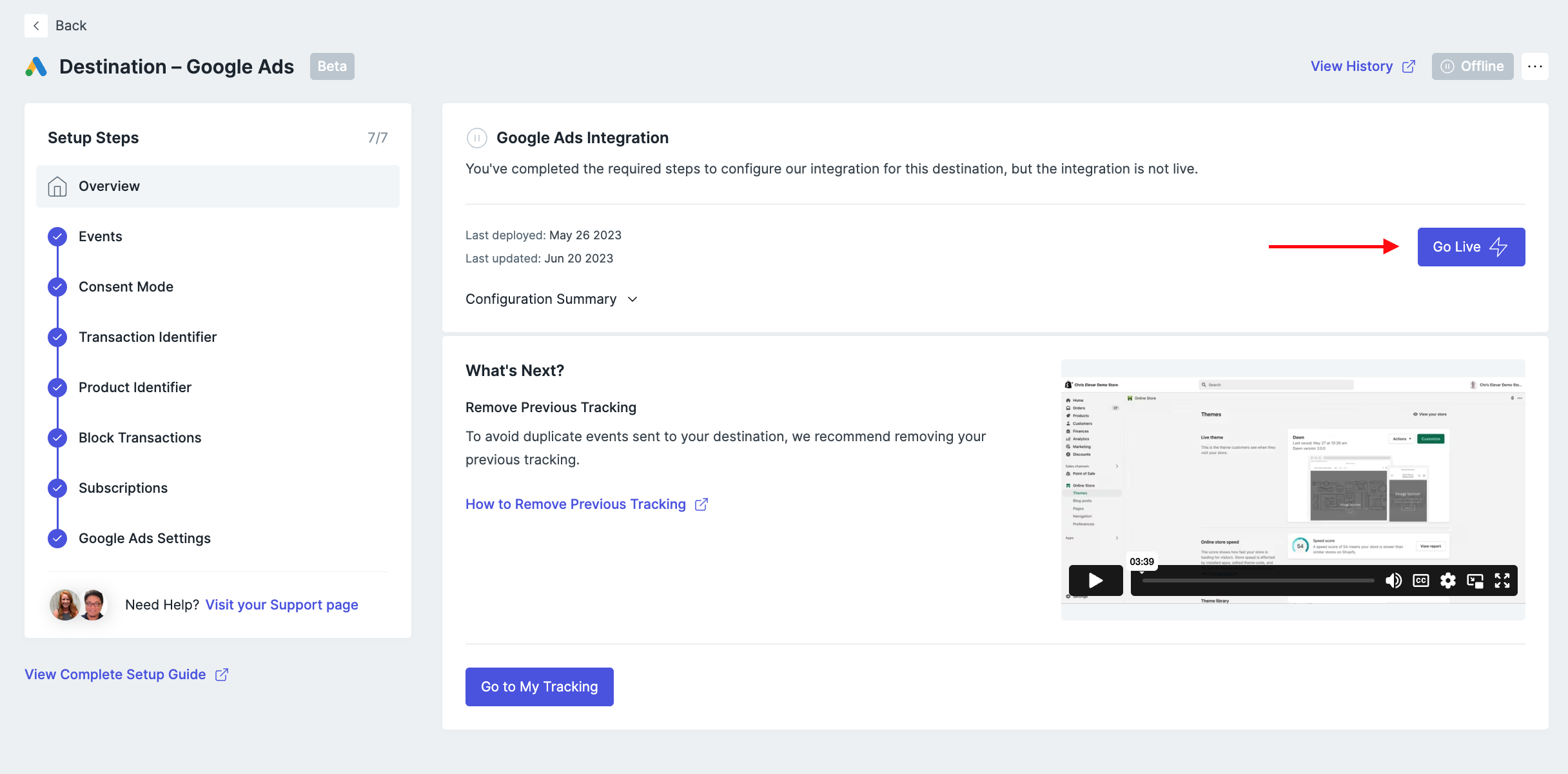Click the Consent Mode step checkmark
1568x774 pixels.
click(x=57, y=287)
